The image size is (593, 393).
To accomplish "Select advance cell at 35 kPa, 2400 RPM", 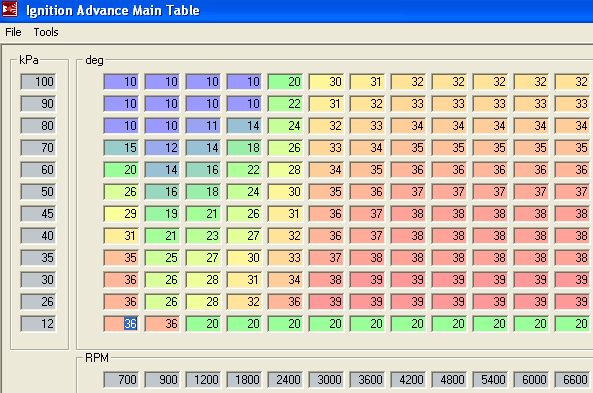I will click(x=285, y=258).
